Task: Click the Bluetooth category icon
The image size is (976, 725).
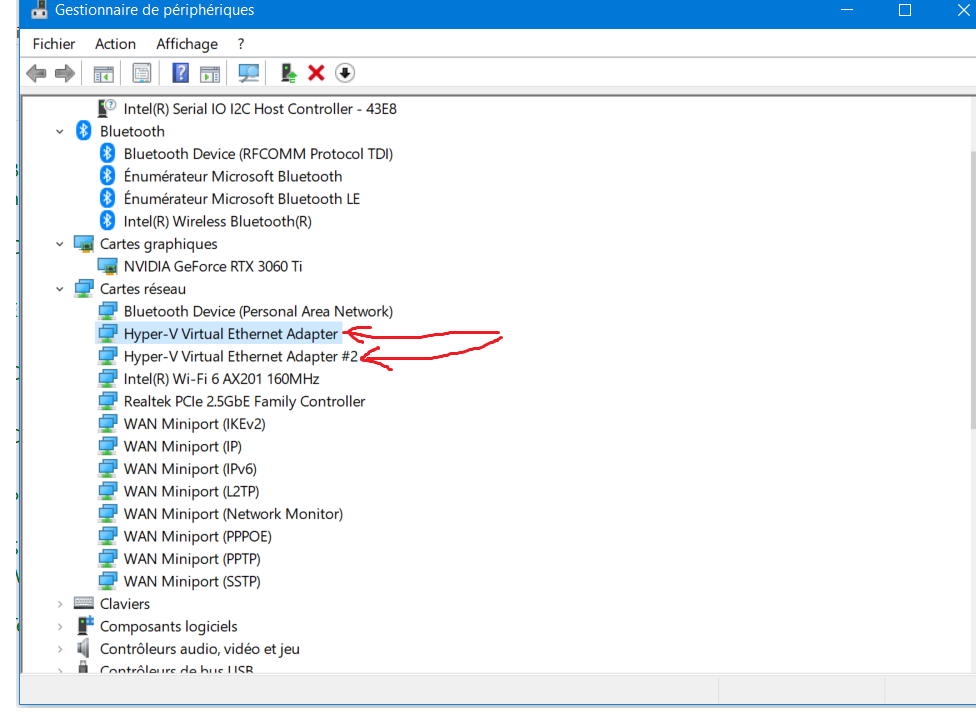Action: [x=83, y=131]
